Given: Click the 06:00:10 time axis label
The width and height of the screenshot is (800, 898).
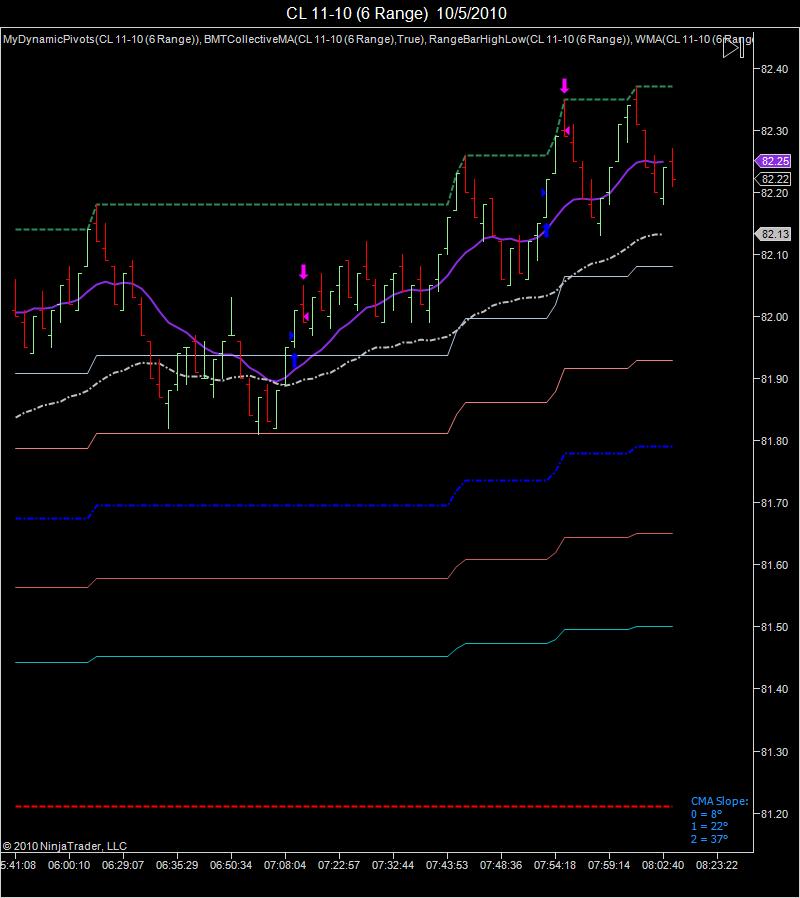Looking at the screenshot, I should click(x=69, y=865).
